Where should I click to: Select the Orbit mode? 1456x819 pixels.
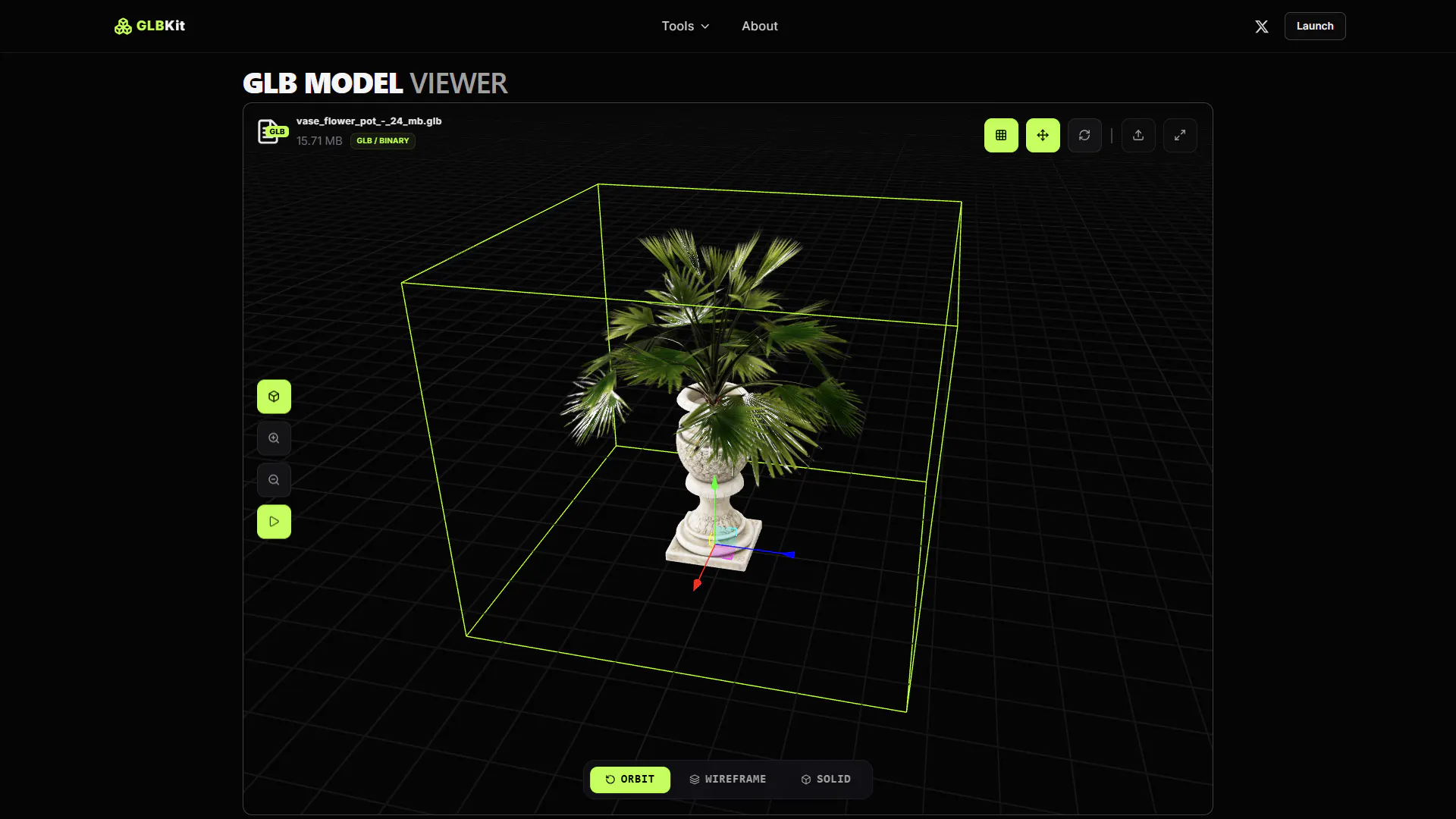tap(630, 780)
